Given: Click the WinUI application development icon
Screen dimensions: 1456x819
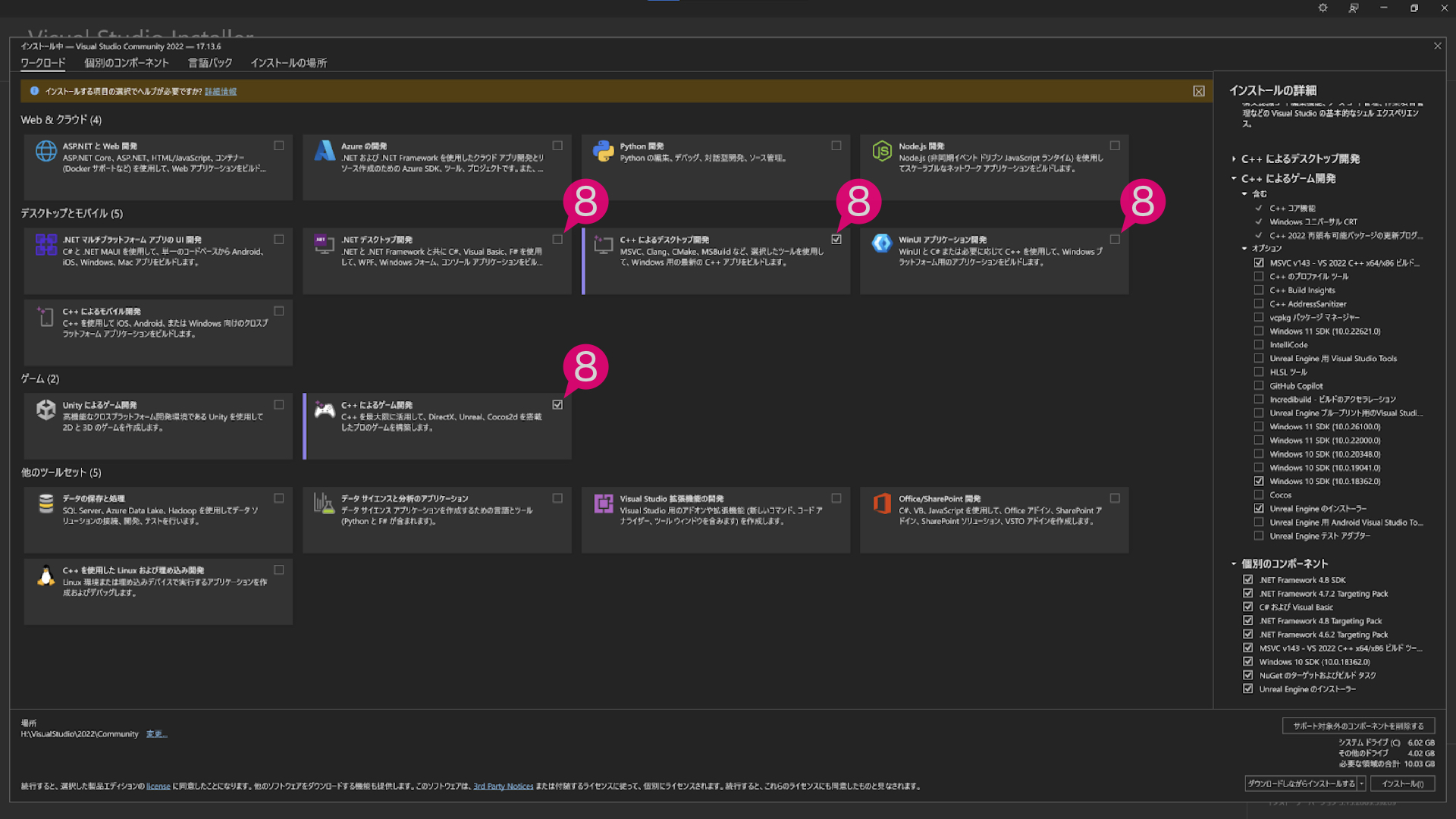Looking at the screenshot, I should pos(882,243).
